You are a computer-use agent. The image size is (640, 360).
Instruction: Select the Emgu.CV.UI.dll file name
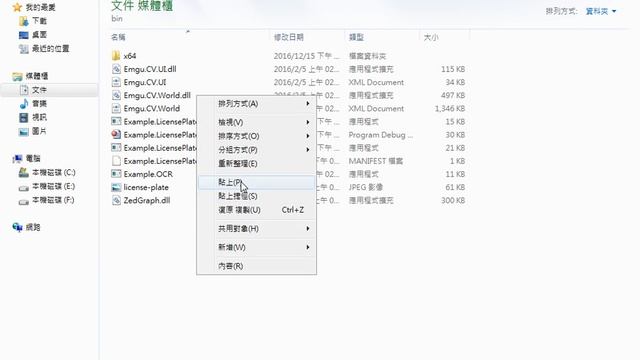click(x=150, y=69)
